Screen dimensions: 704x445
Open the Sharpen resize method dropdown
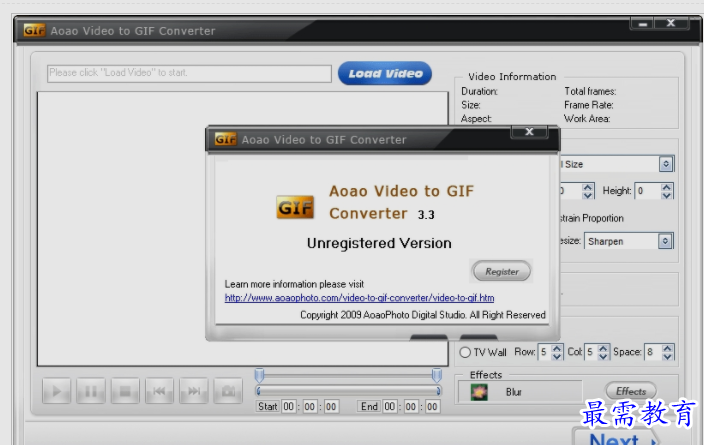(665, 241)
